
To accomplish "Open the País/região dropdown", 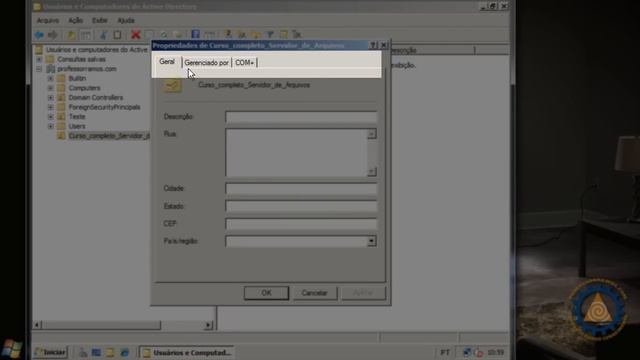I will 371,241.
